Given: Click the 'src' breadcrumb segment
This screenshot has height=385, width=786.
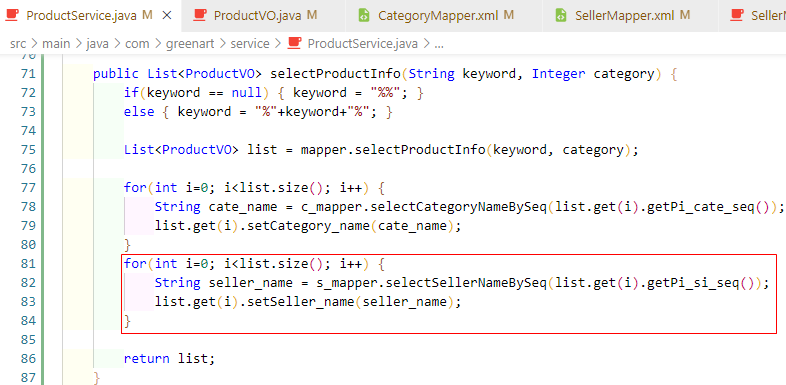Looking at the screenshot, I should pyautogui.click(x=18, y=44).
